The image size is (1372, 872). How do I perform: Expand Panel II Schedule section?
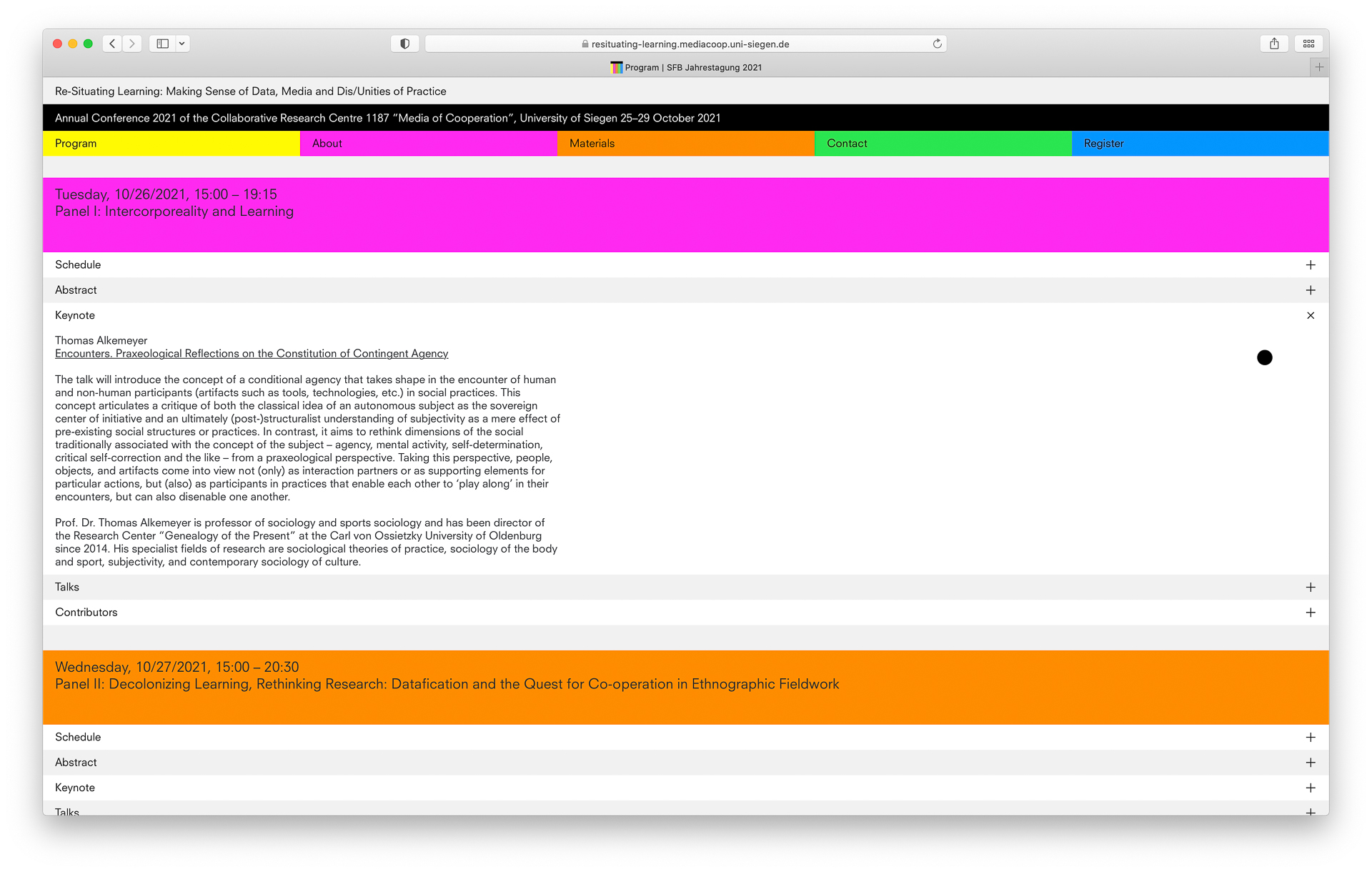pyautogui.click(x=686, y=738)
